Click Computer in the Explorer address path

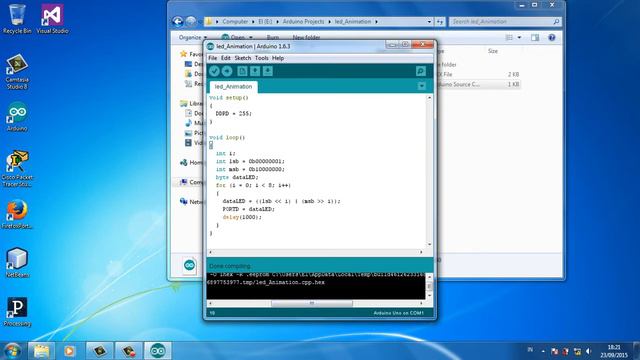(235, 21)
